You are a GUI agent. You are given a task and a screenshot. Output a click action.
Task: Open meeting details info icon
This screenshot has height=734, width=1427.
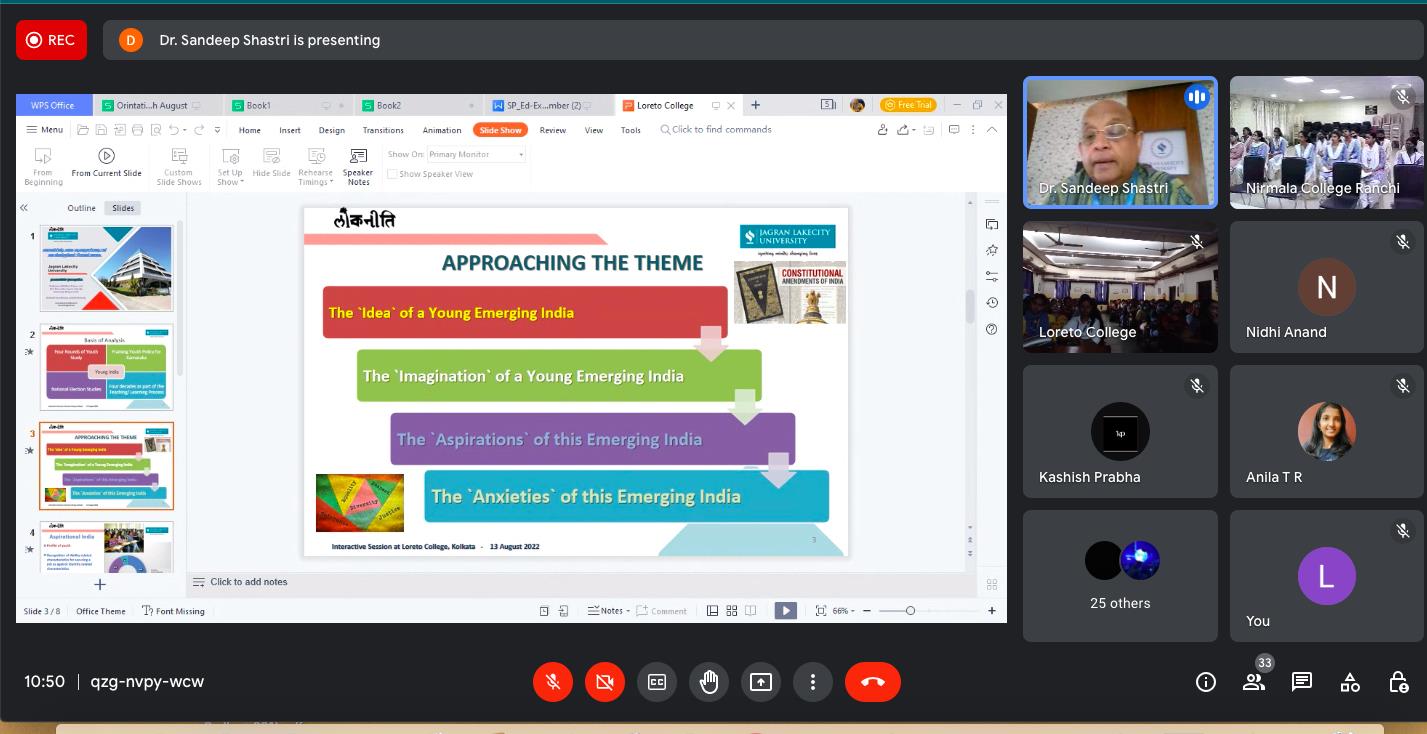click(1206, 682)
